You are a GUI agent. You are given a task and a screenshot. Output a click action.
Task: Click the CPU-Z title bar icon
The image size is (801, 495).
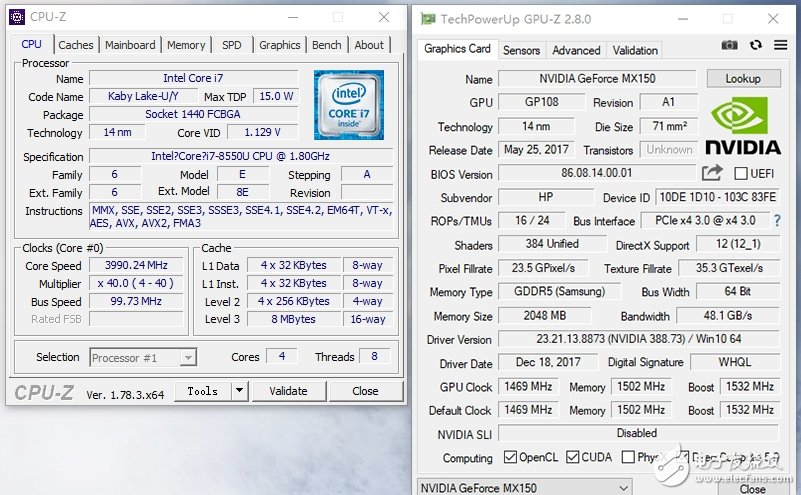[x=17, y=17]
